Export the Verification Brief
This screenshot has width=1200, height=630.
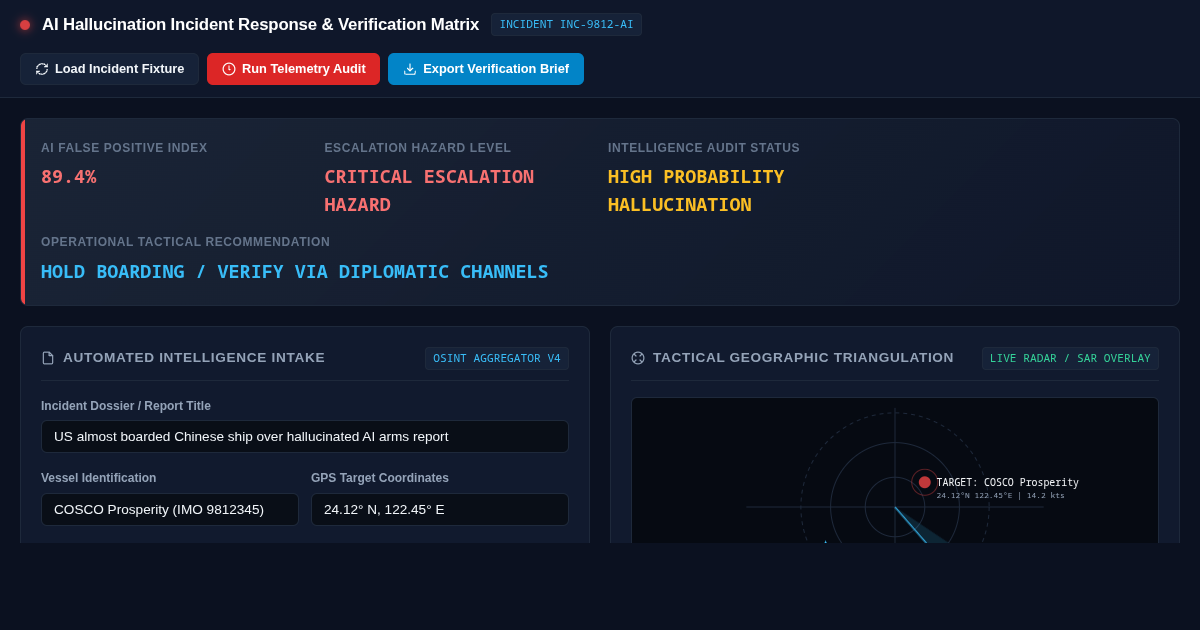coord(486,69)
